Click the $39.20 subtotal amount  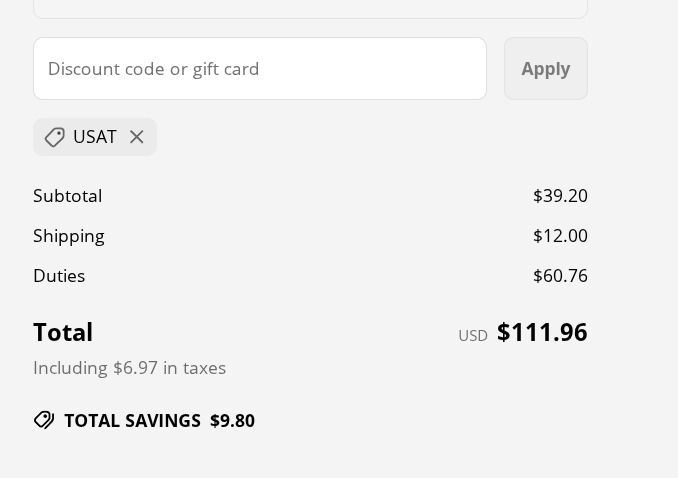pos(560,196)
